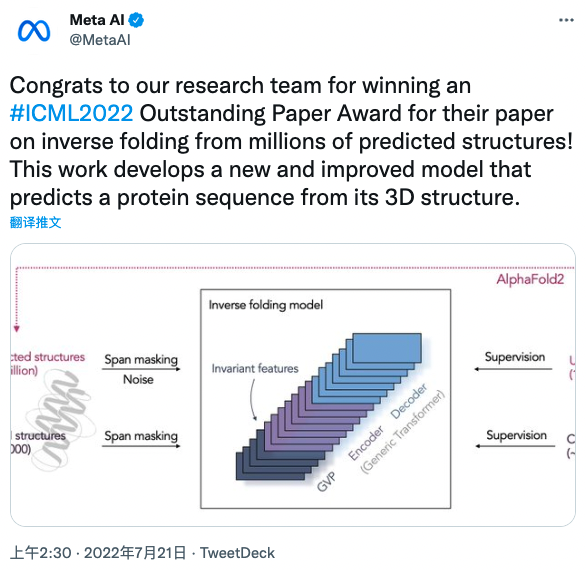Open the inverse folding diagram image

pyautogui.click(x=293, y=385)
